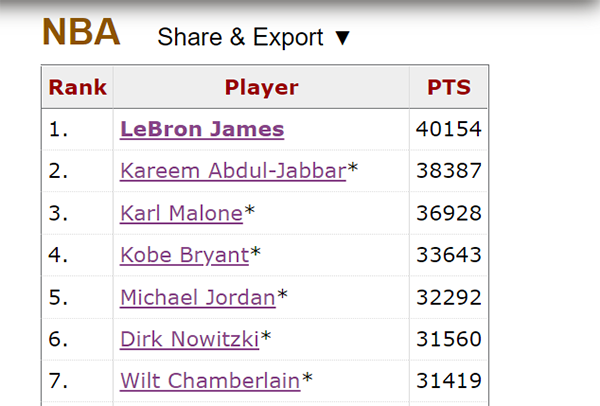Sort the table by the Rank column header
600x406 pixels.
coord(78,87)
